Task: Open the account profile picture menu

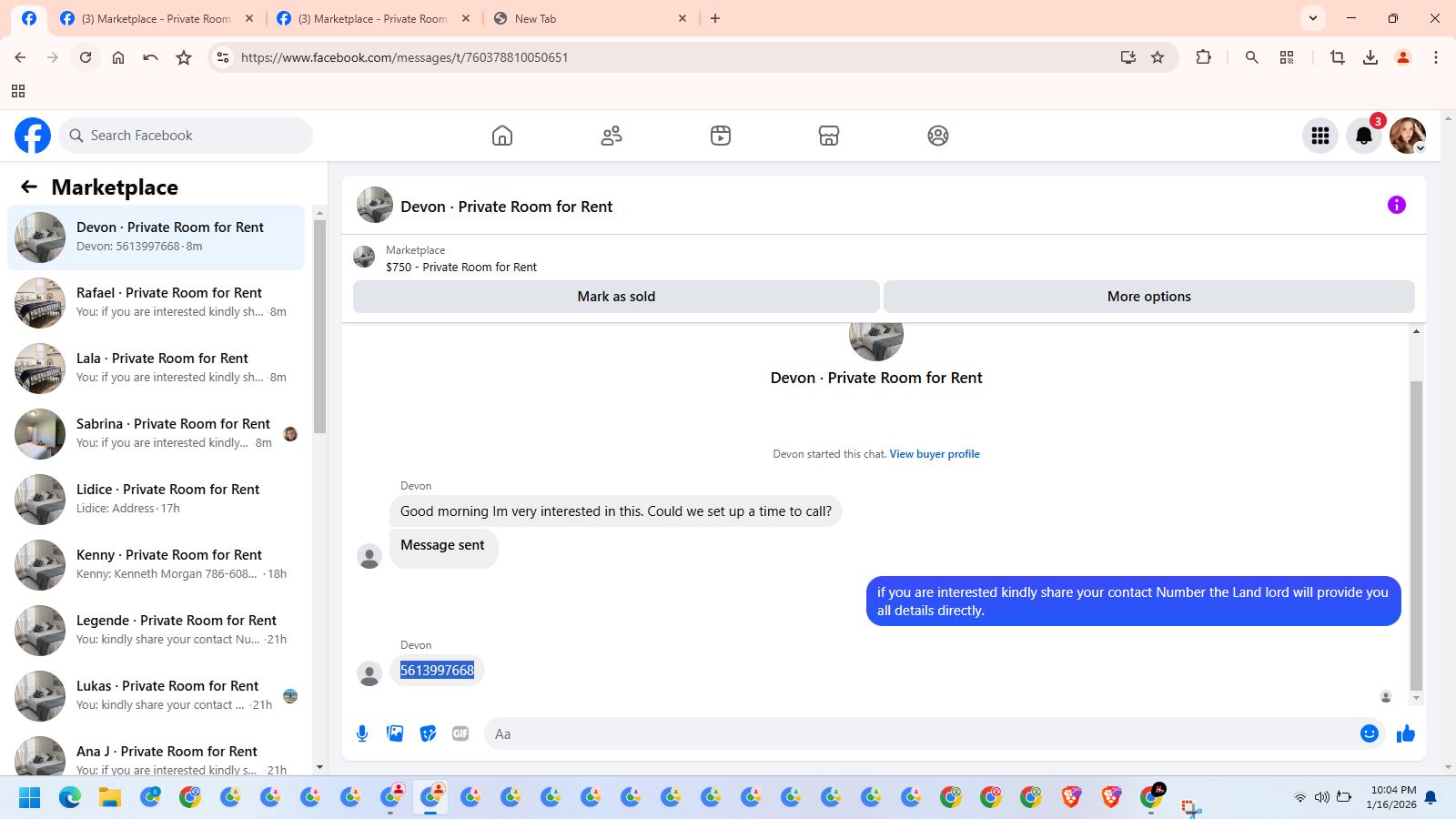Action: point(1408,136)
